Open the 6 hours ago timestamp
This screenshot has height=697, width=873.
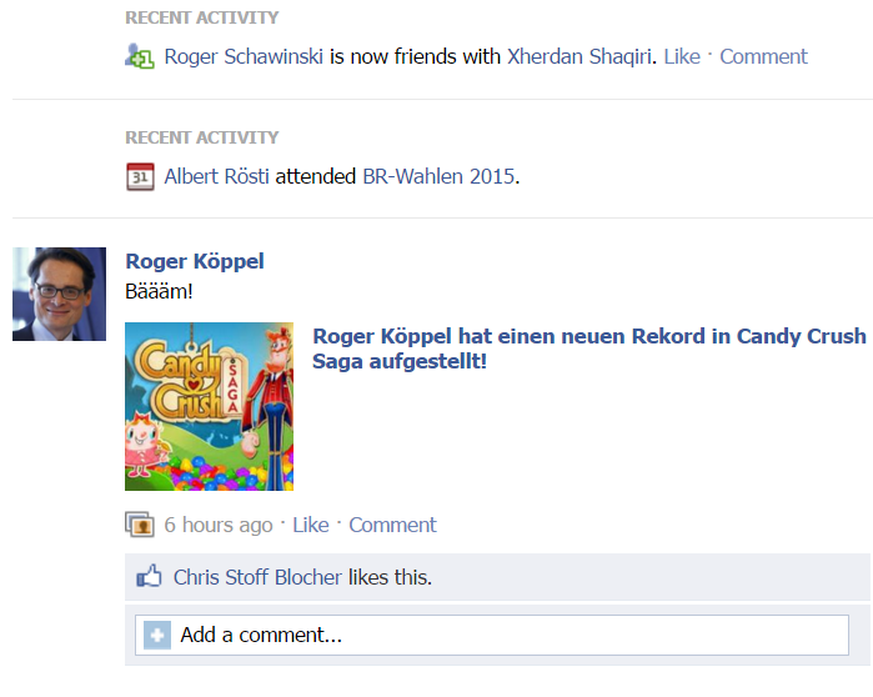click(218, 525)
